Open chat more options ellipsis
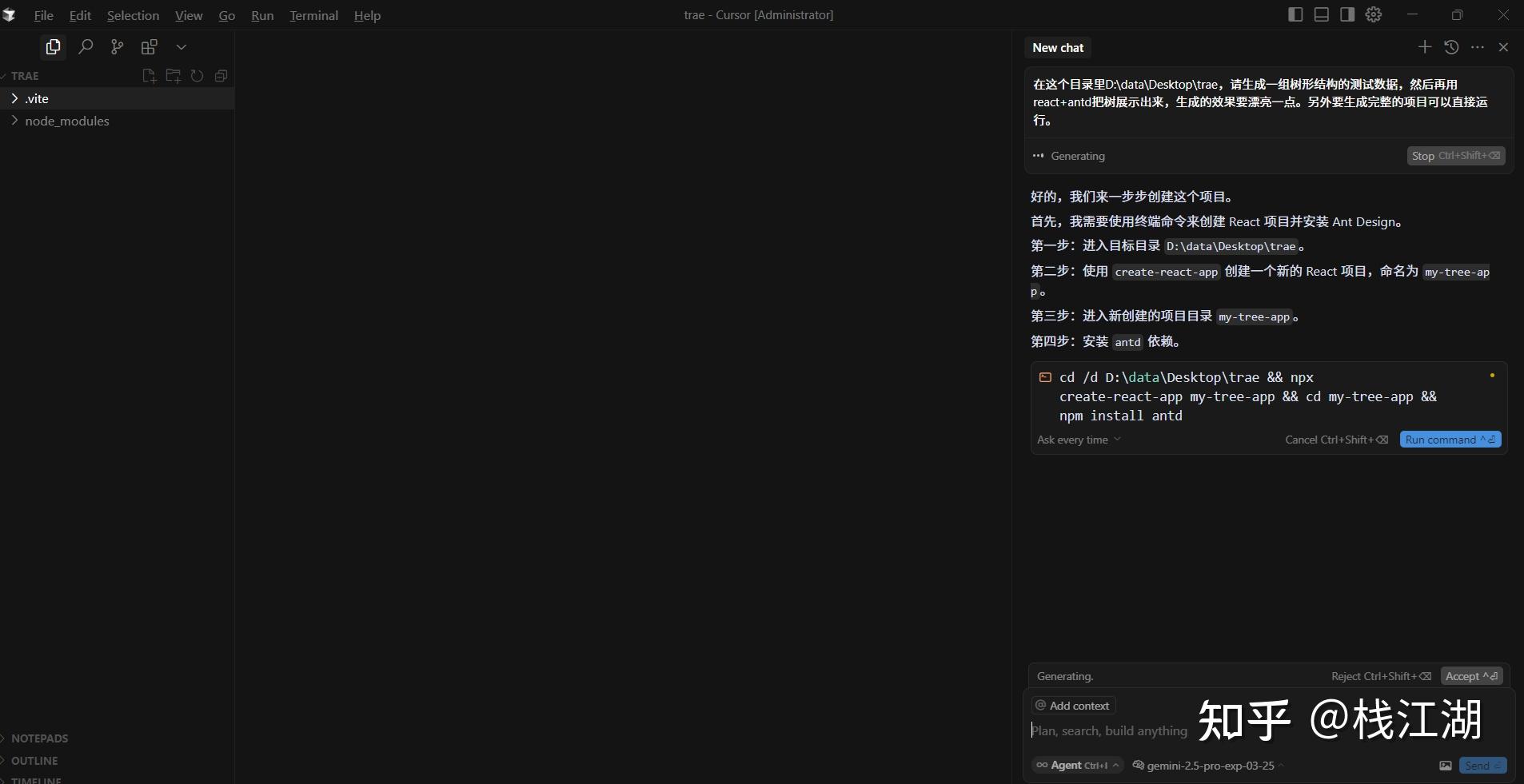This screenshot has height=784, width=1524. click(1478, 47)
